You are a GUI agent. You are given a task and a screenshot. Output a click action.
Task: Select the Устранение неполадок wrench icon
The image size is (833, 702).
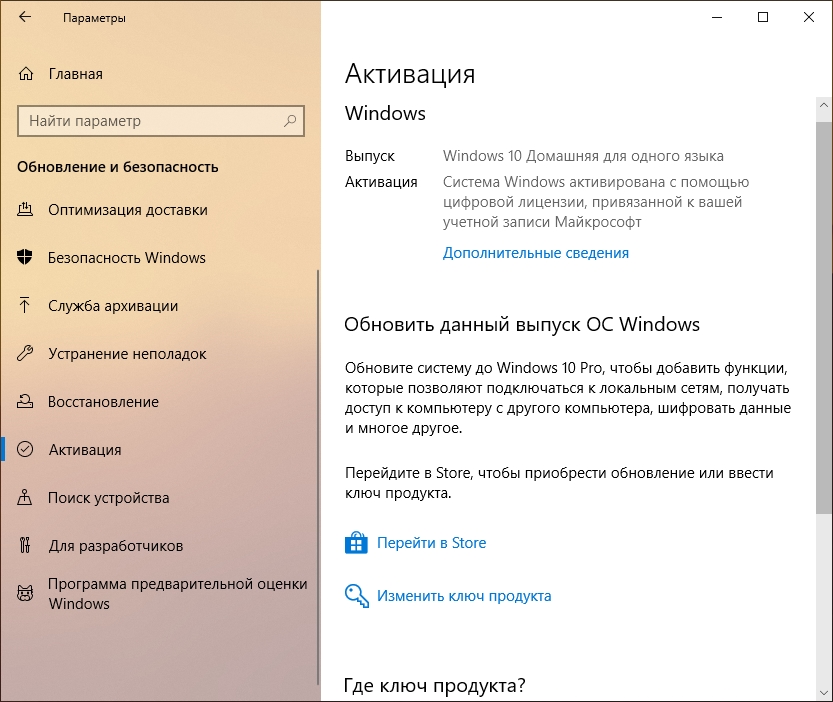point(25,353)
